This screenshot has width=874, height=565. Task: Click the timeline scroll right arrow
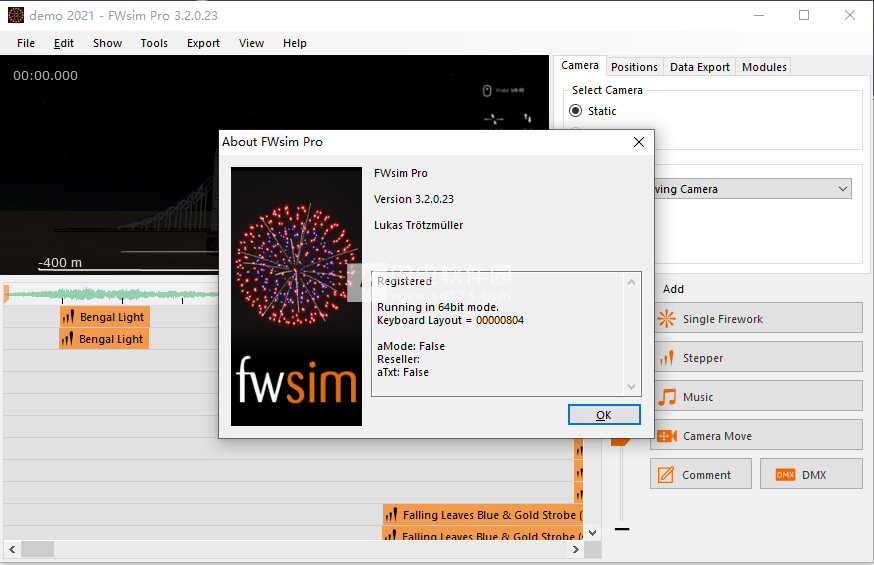click(576, 549)
